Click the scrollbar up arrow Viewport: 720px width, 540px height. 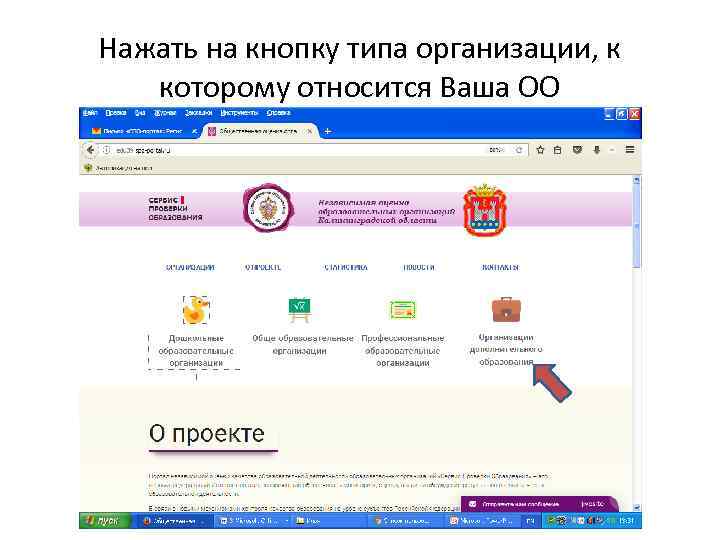(636, 180)
